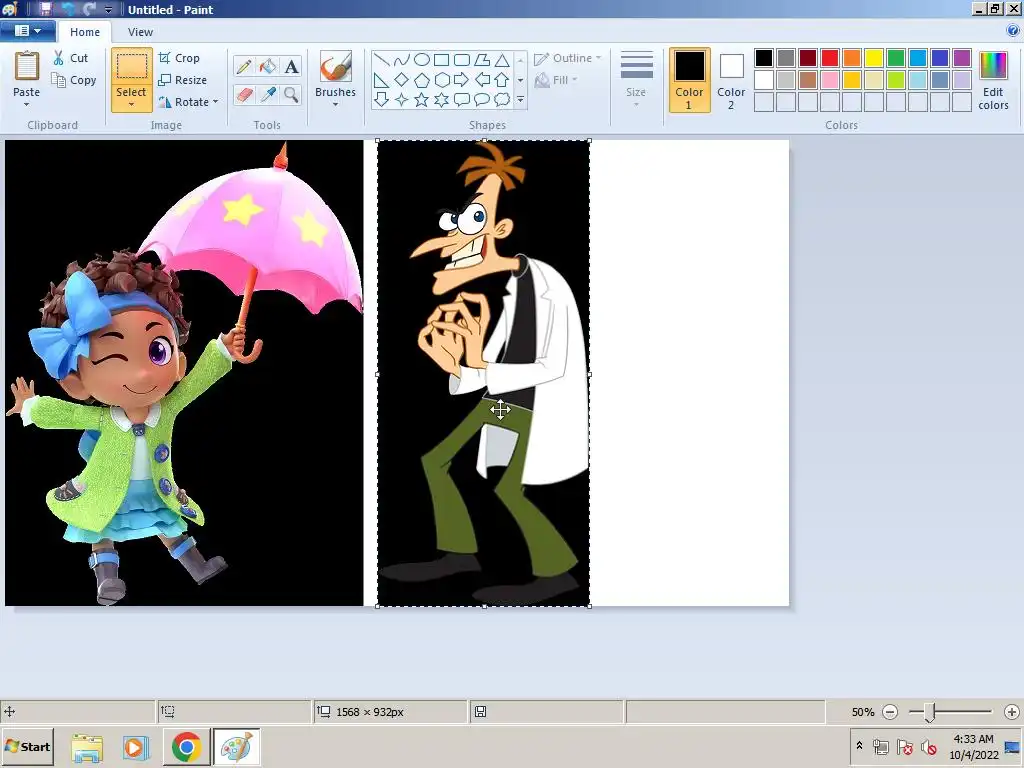The height and width of the screenshot is (768, 1024).
Task: Choose the Left arrow shape
Action: tap(482, 80)
